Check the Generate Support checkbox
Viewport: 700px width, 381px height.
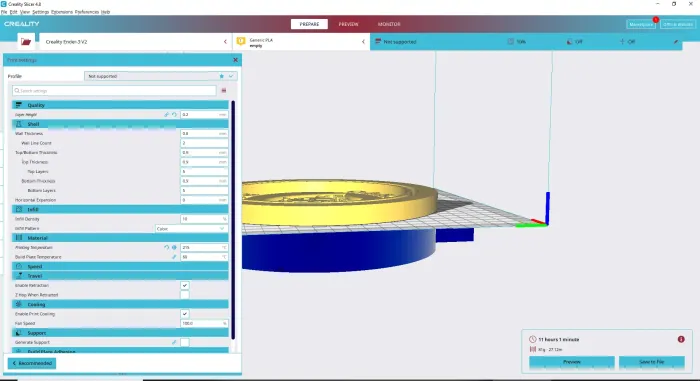tap(185, 342)
